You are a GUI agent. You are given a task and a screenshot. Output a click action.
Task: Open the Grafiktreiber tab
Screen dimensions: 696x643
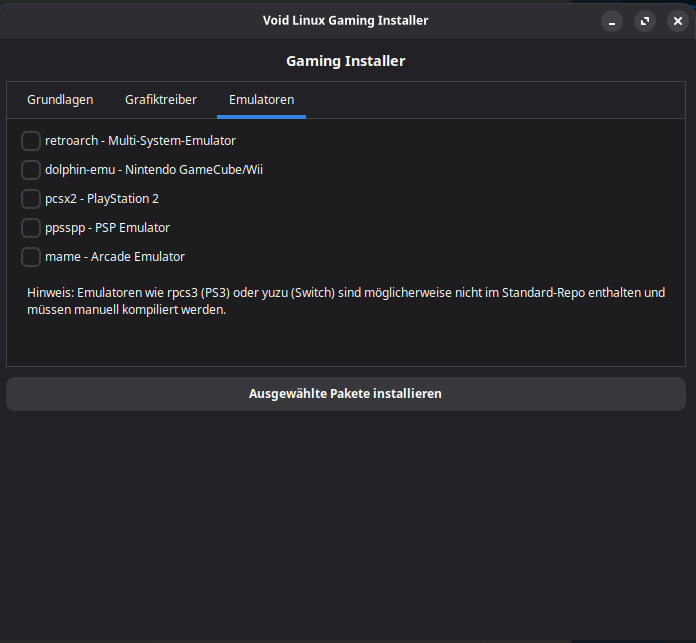tap(161, 100)
